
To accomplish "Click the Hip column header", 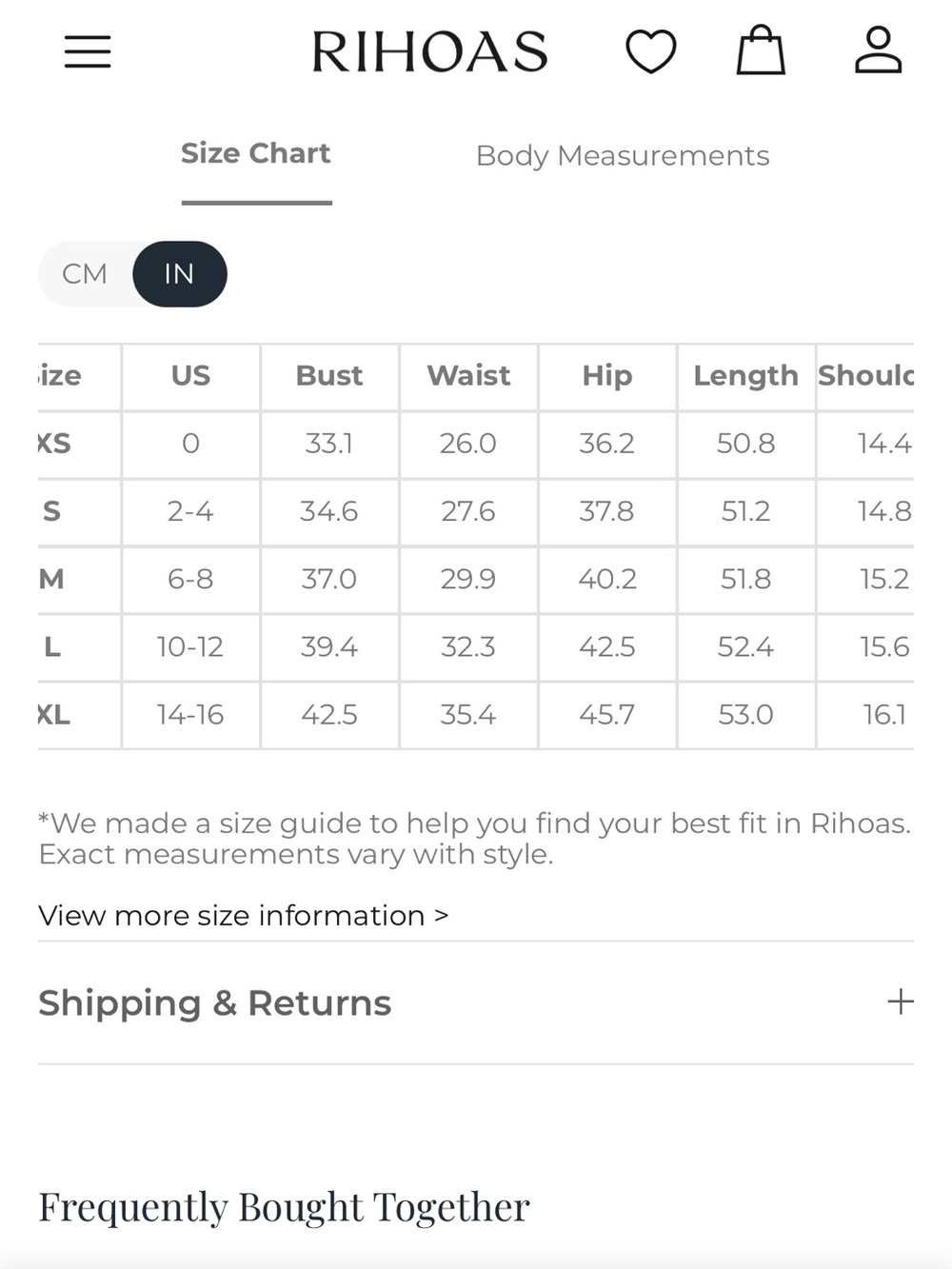I will pos(607,377).
